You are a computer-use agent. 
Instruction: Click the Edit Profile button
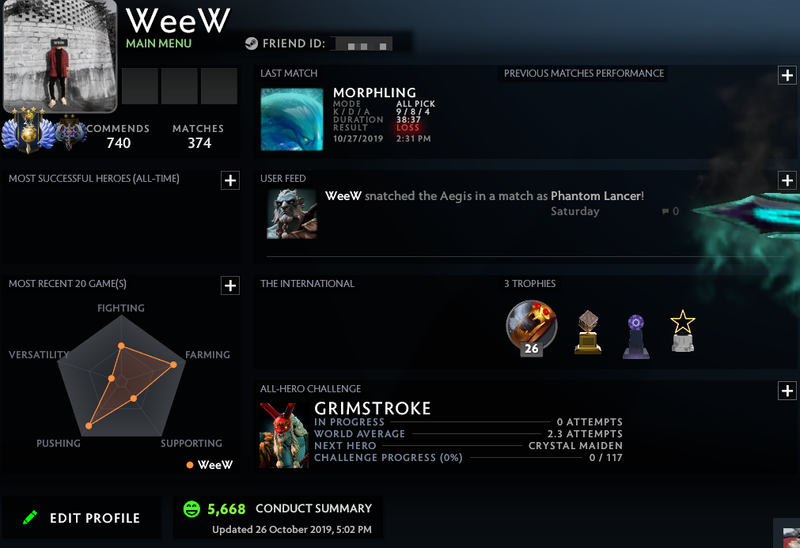(82, 517)
